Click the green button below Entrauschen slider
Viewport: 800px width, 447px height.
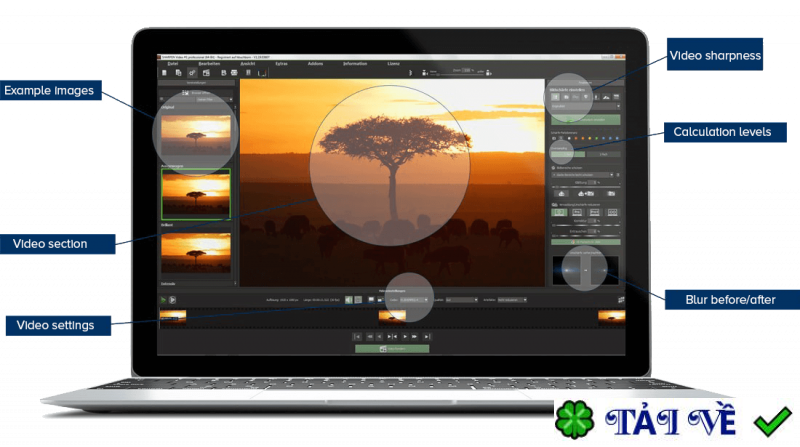click(586, 242)
